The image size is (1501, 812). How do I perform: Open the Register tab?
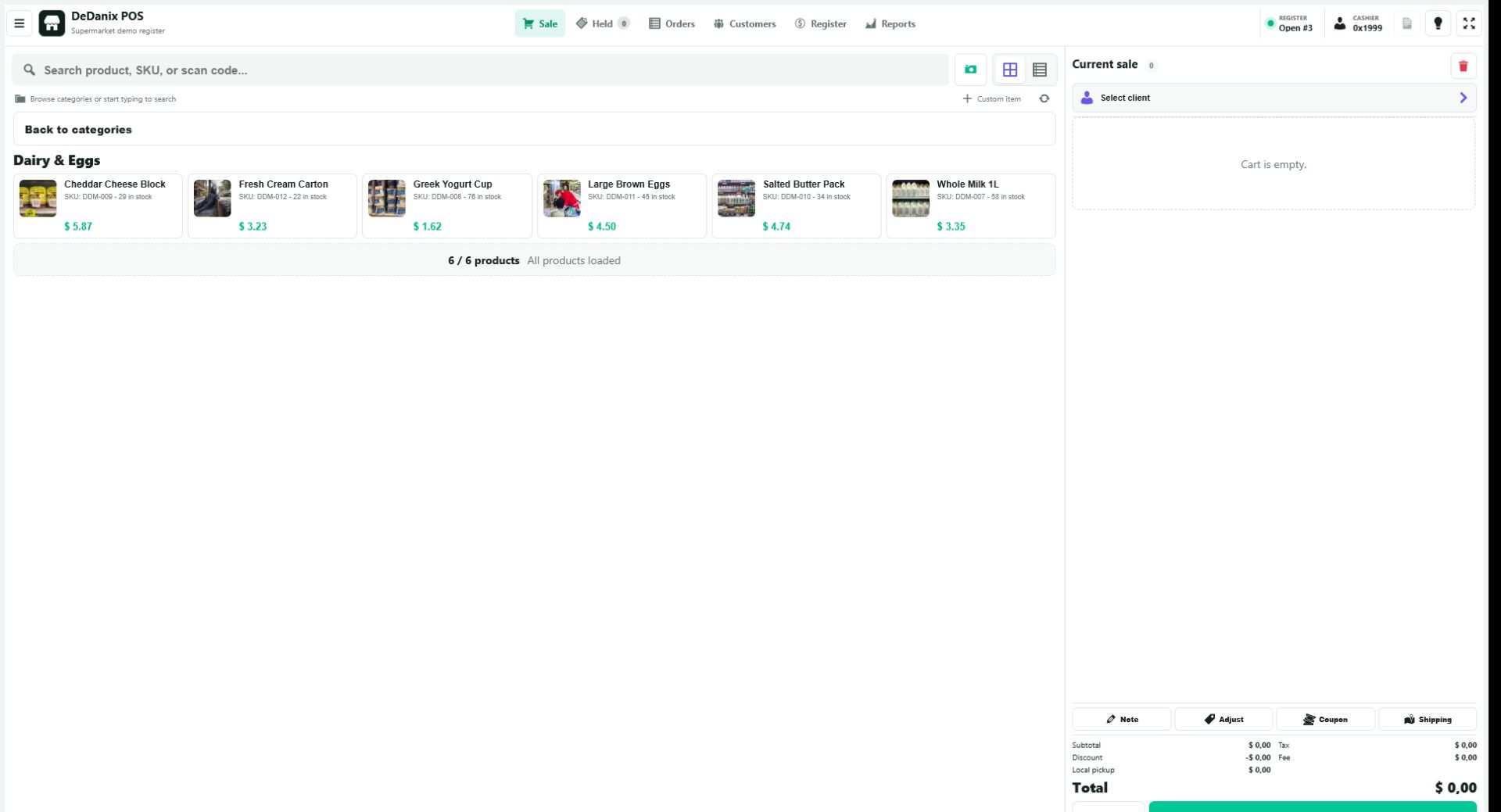pyautogui.click(x=820, y=23)
